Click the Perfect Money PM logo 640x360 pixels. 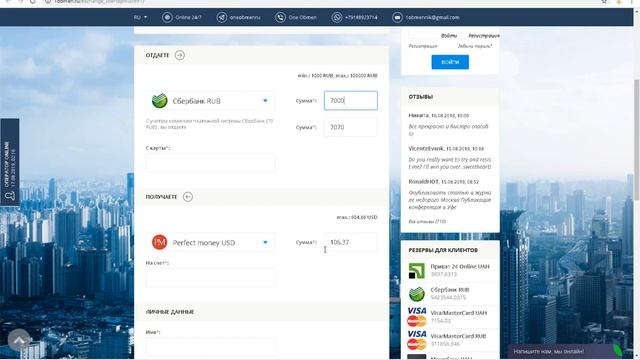click(160, 242)
